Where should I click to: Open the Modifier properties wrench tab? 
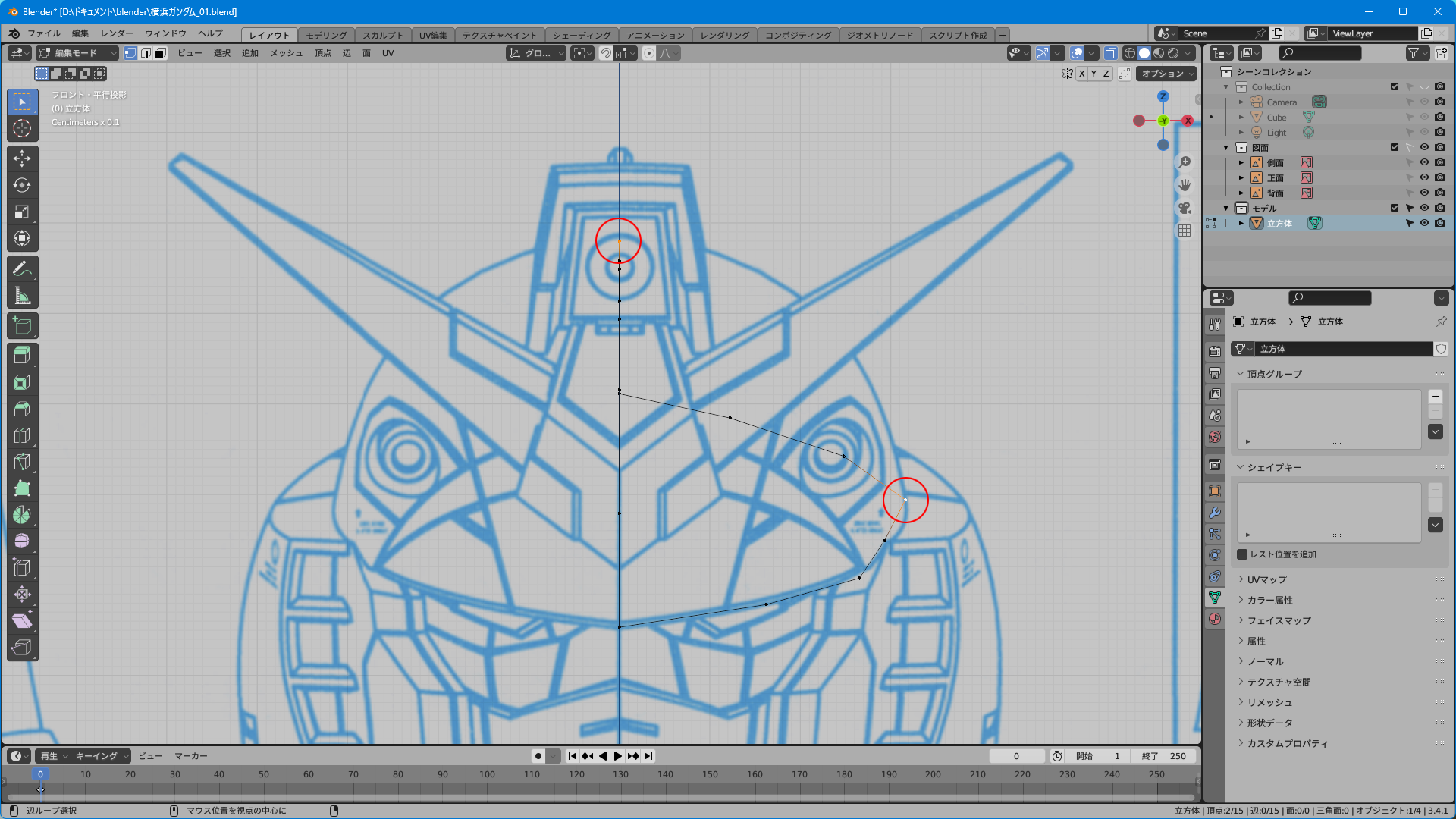[x=1215, y=513]
